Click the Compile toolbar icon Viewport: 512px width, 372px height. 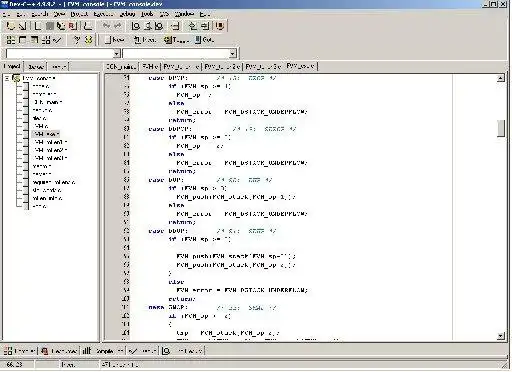[11, 40]
